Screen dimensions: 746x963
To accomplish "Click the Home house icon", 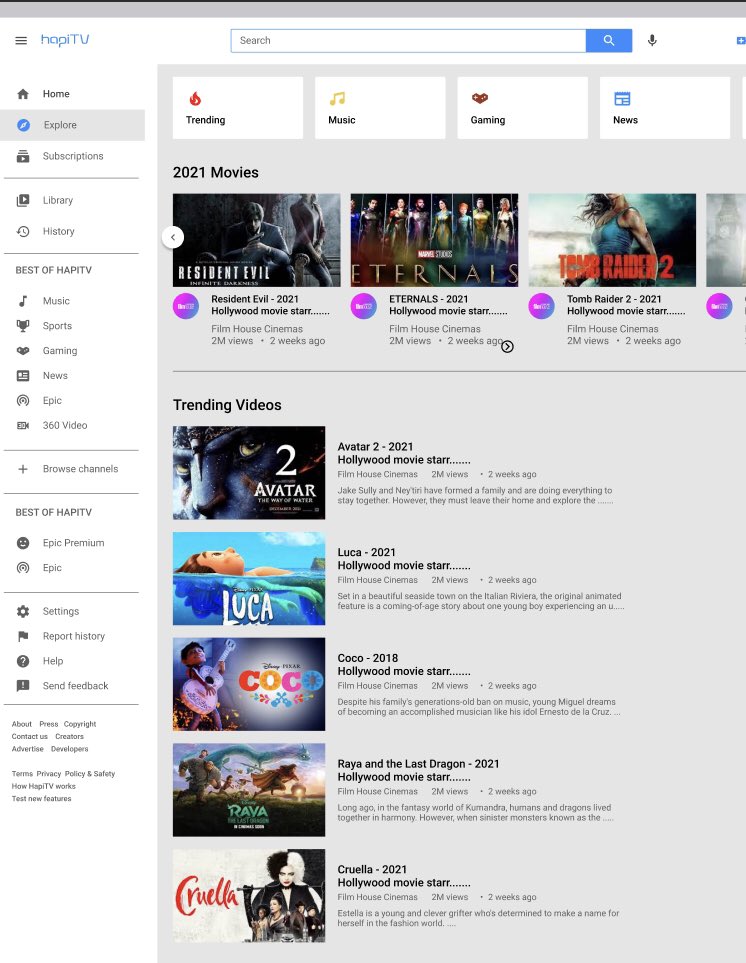I will pos(23,94).
